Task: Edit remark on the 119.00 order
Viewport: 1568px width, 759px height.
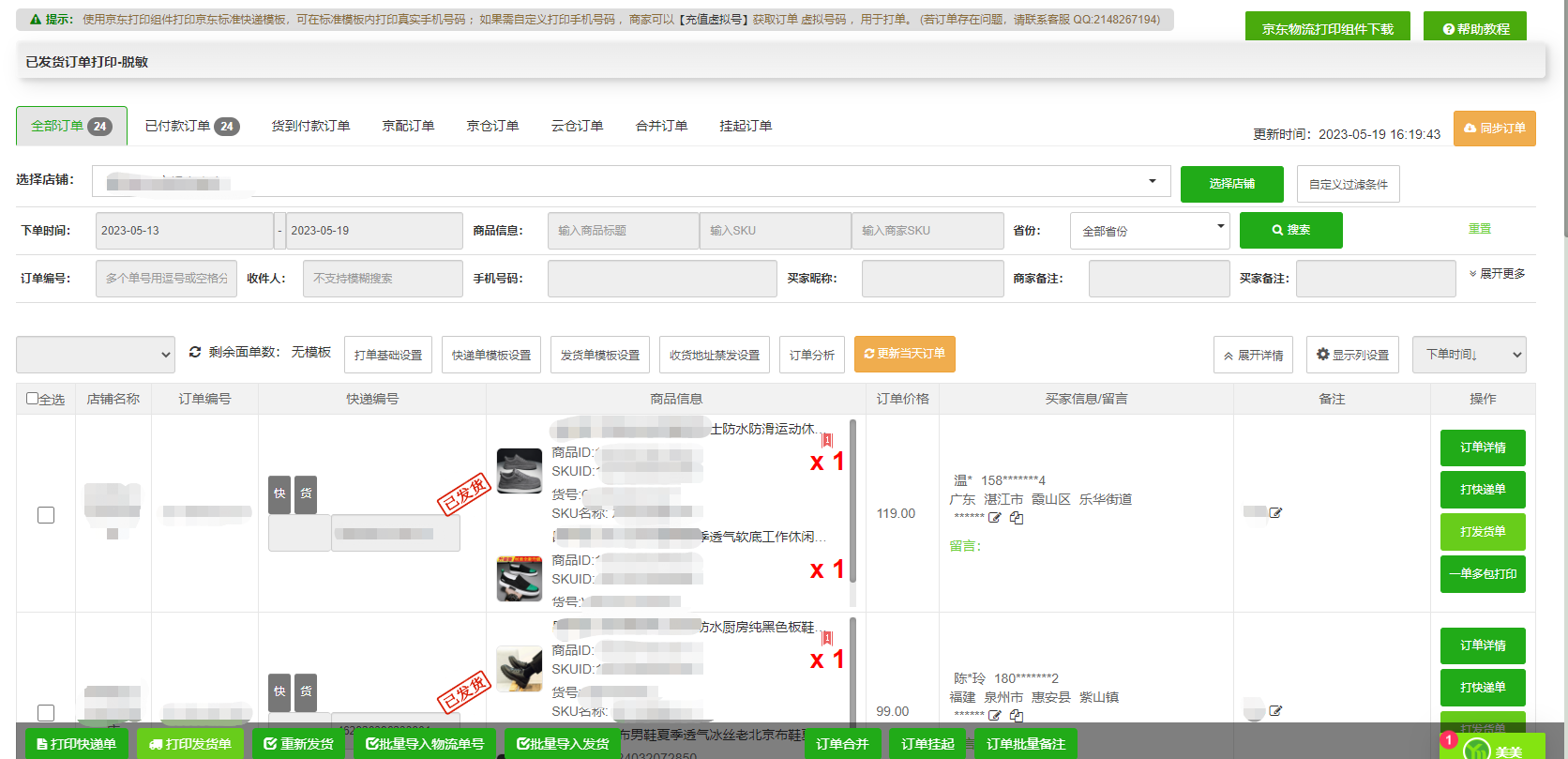Action: coord(1275,513)
